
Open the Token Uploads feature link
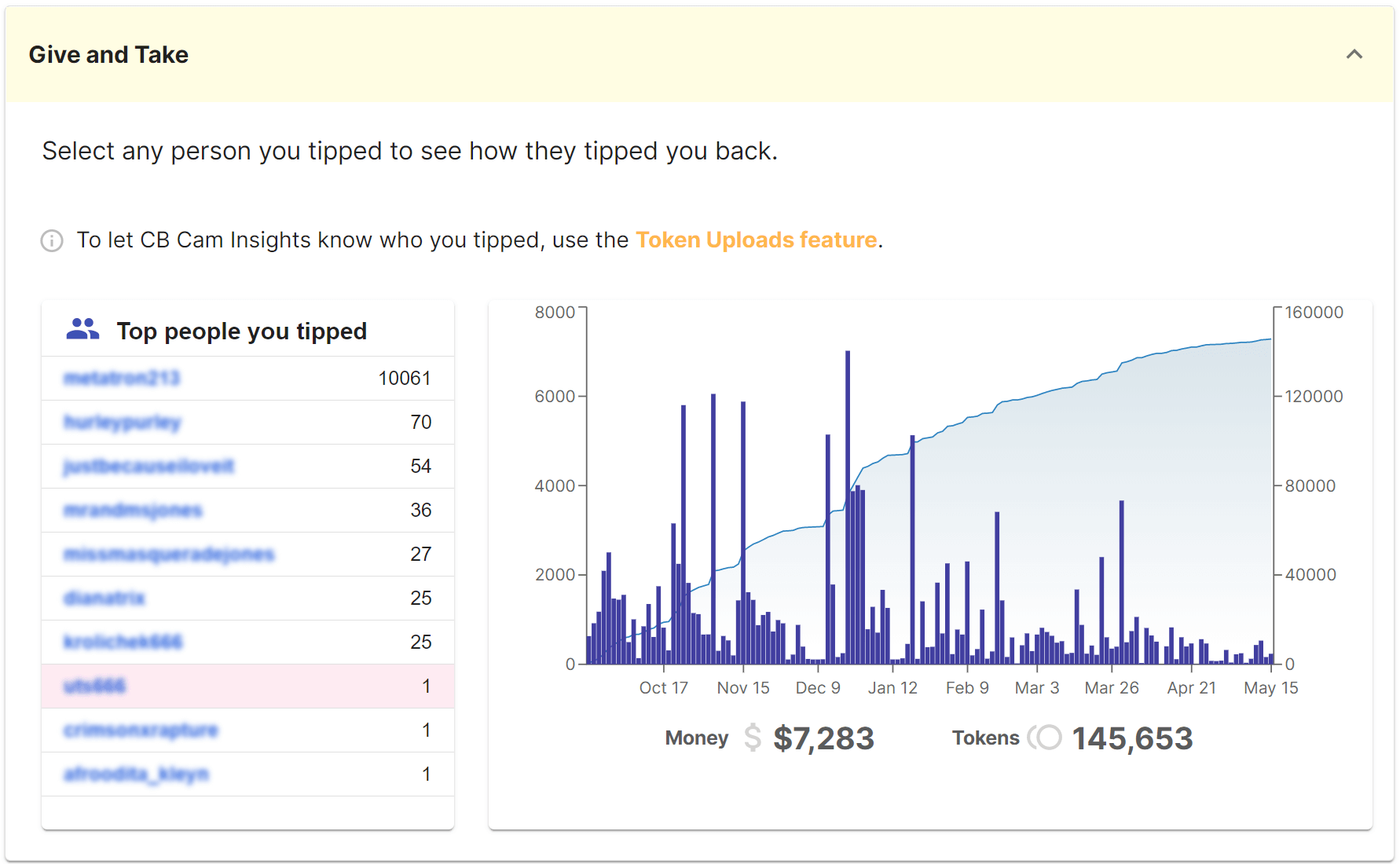756,240
